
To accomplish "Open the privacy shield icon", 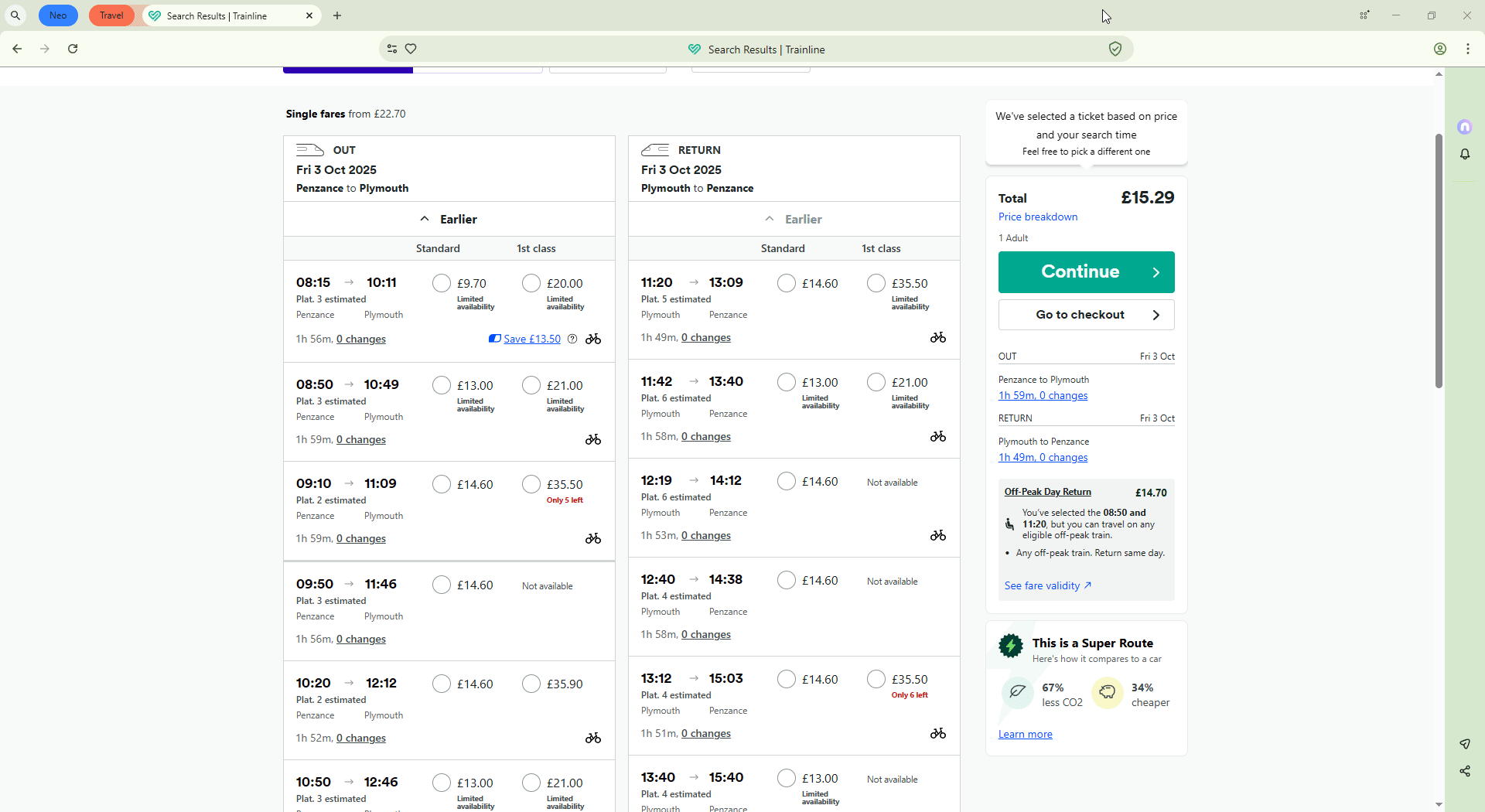I will [1115, 49].
